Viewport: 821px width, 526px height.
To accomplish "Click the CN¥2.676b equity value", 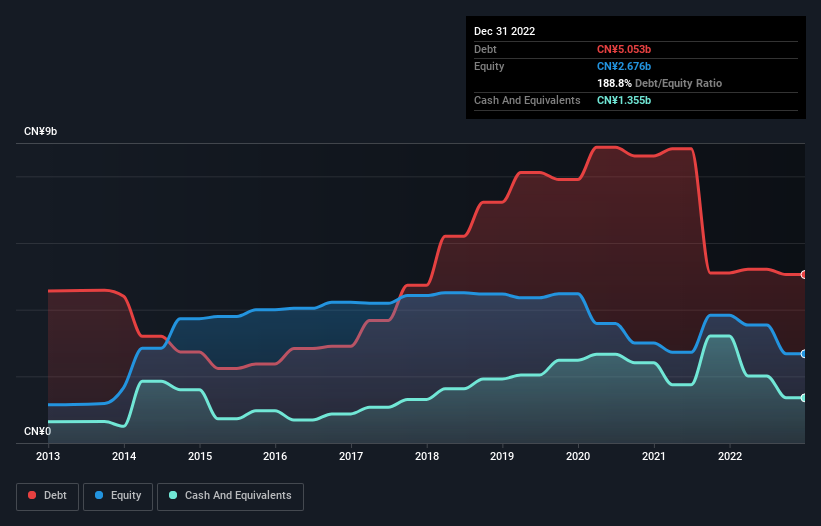I will click(x=624, y=66).
